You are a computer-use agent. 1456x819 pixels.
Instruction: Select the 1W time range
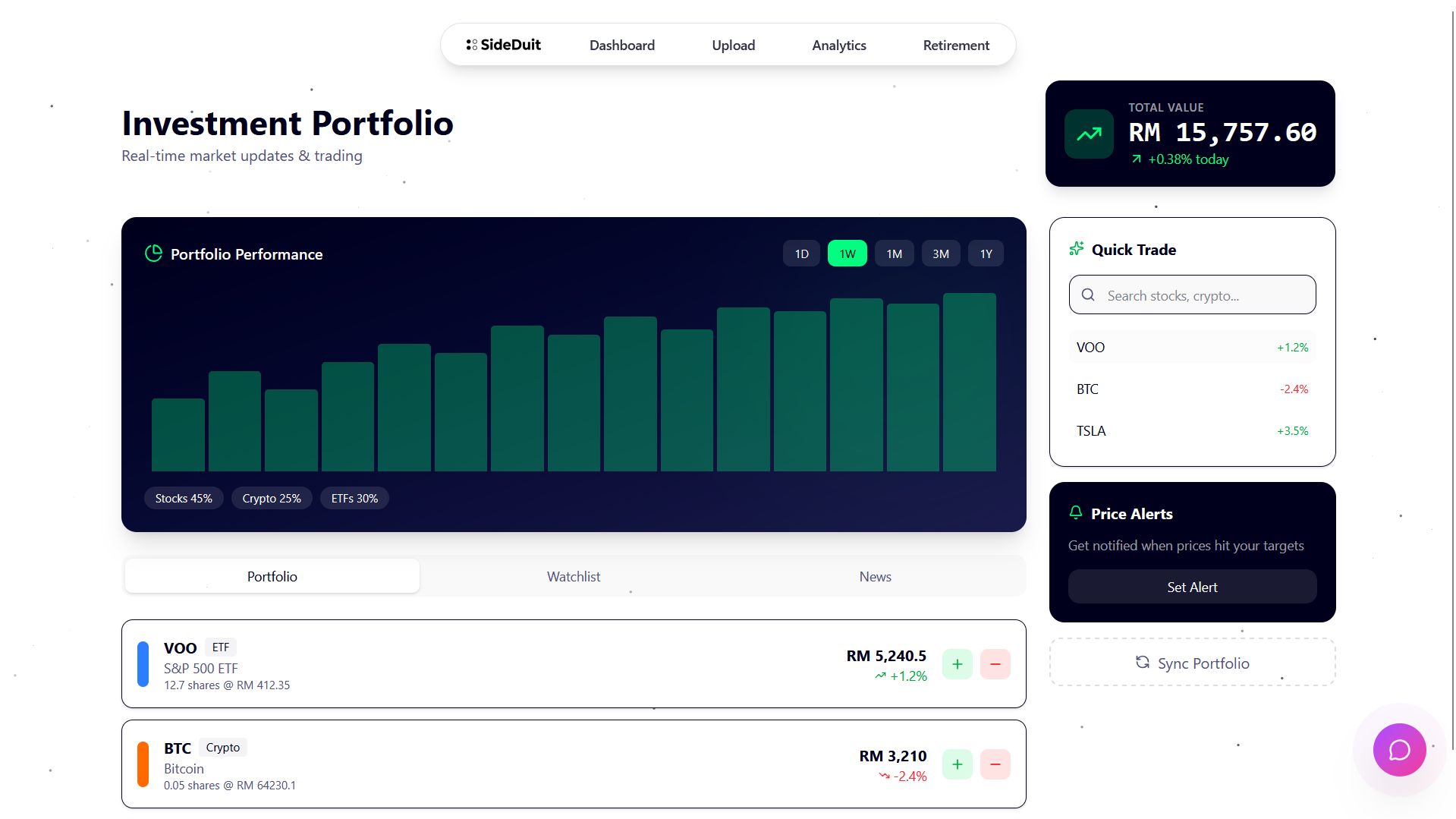coord(847,254)
